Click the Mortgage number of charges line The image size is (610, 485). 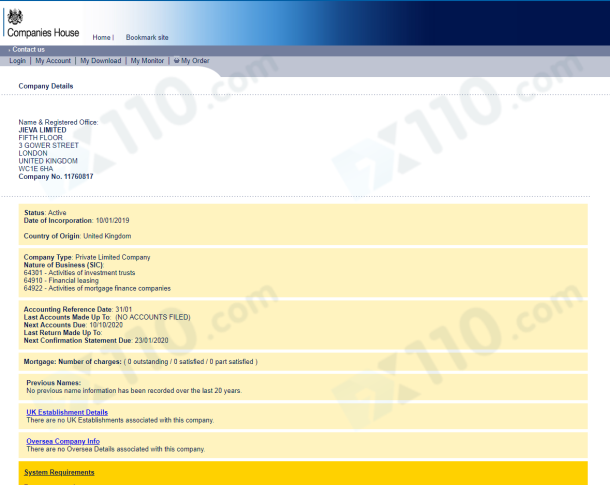[x=140, y=361]
